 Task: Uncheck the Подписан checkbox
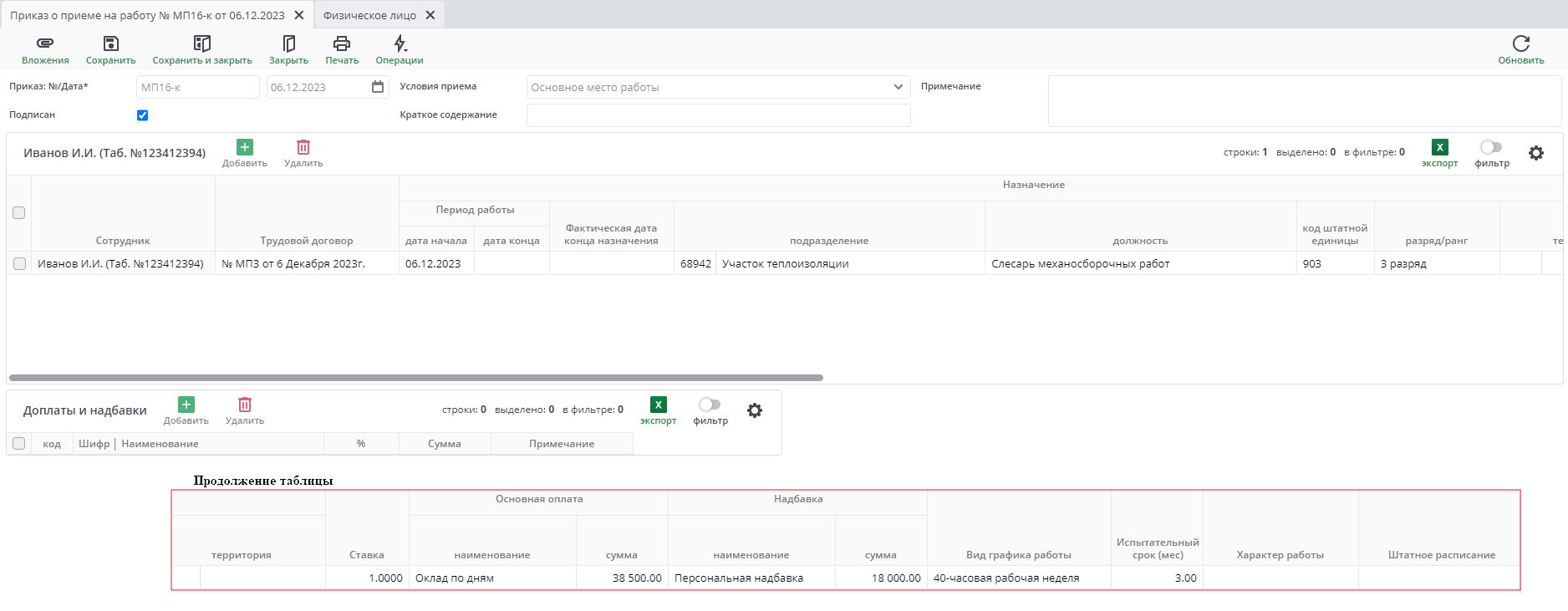142,115
